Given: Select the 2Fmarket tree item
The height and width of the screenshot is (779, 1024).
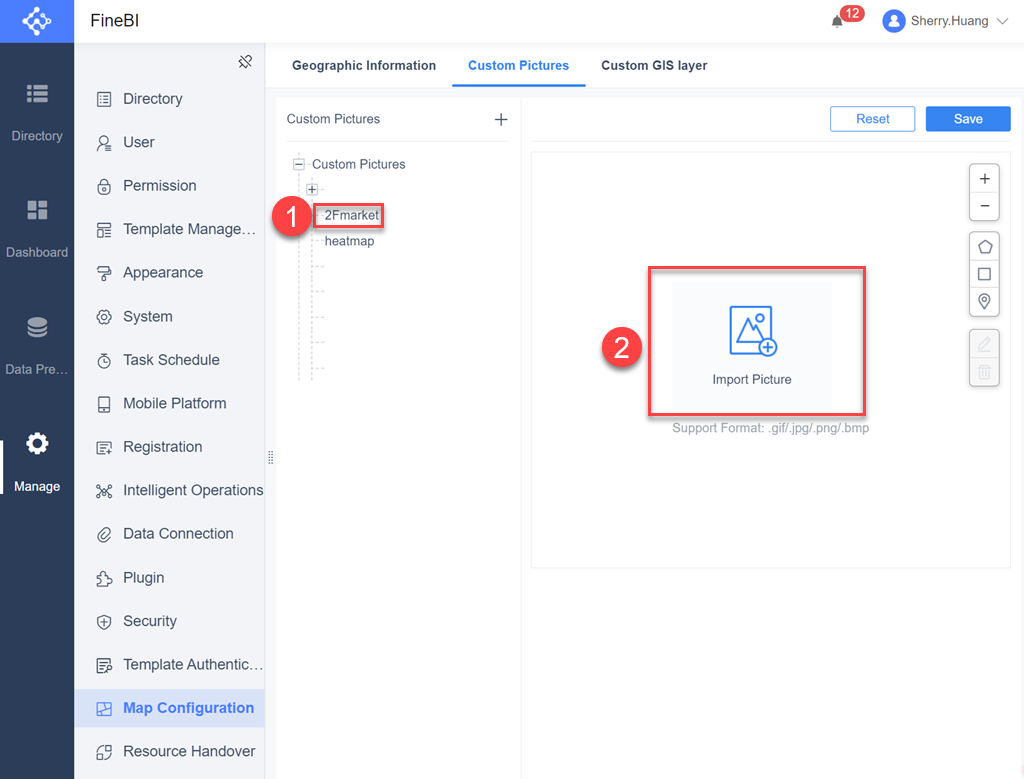Looking at the screenshot, I should pyautogui.click(x=351, y=215).
